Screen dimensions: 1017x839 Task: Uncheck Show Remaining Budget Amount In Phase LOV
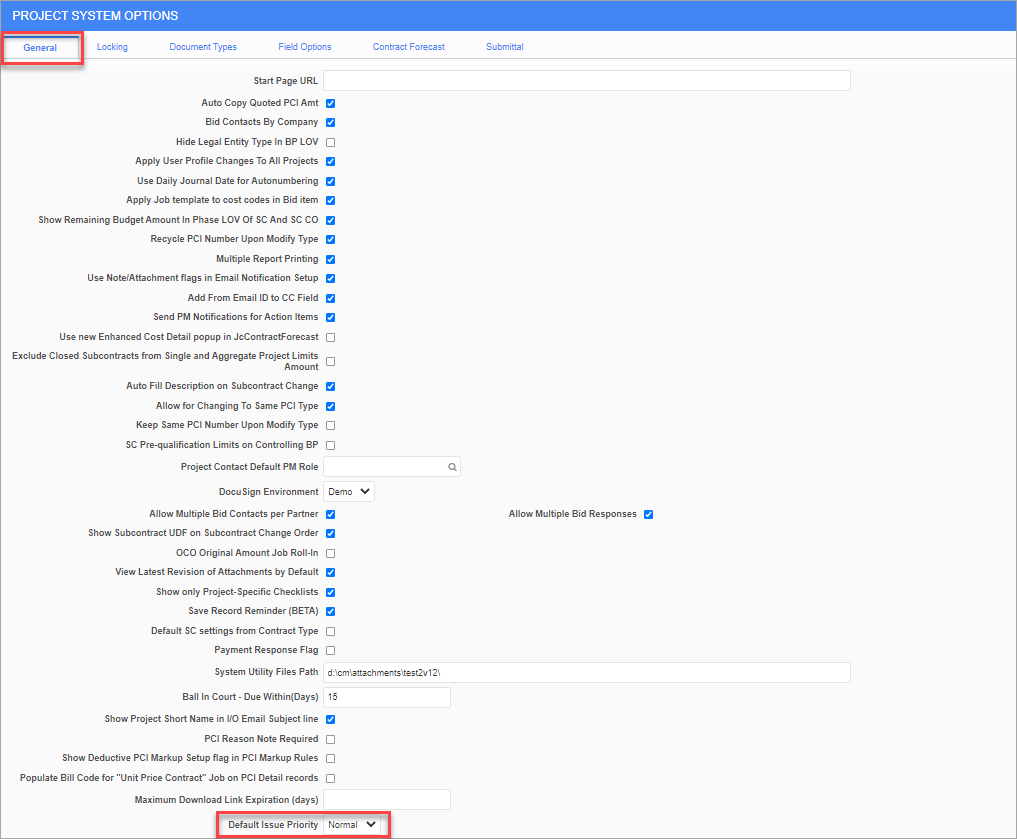pyautogui.click(x=331, y=220)
